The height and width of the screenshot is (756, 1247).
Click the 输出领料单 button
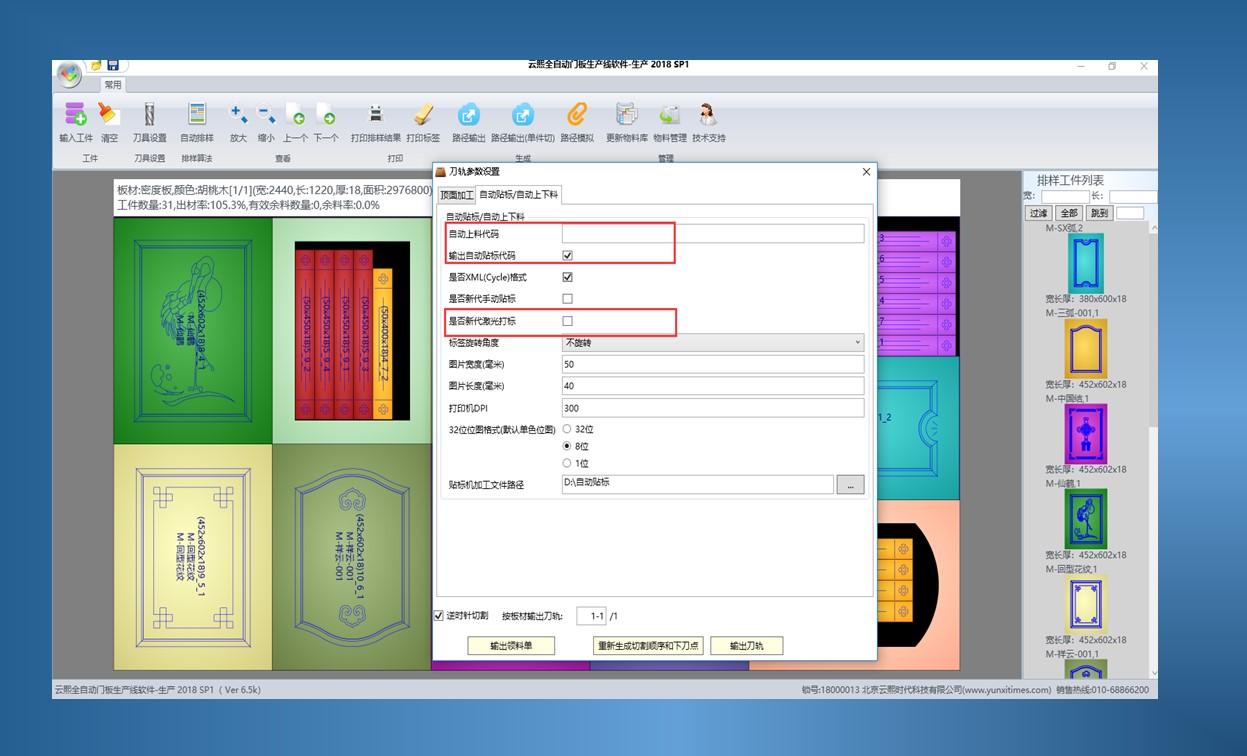pos(511,646)
